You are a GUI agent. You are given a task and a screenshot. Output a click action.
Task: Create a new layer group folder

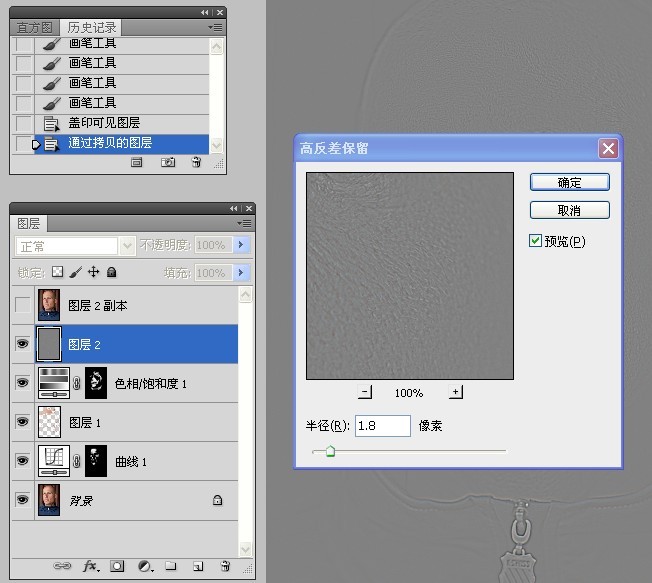[x=170, y=566]
